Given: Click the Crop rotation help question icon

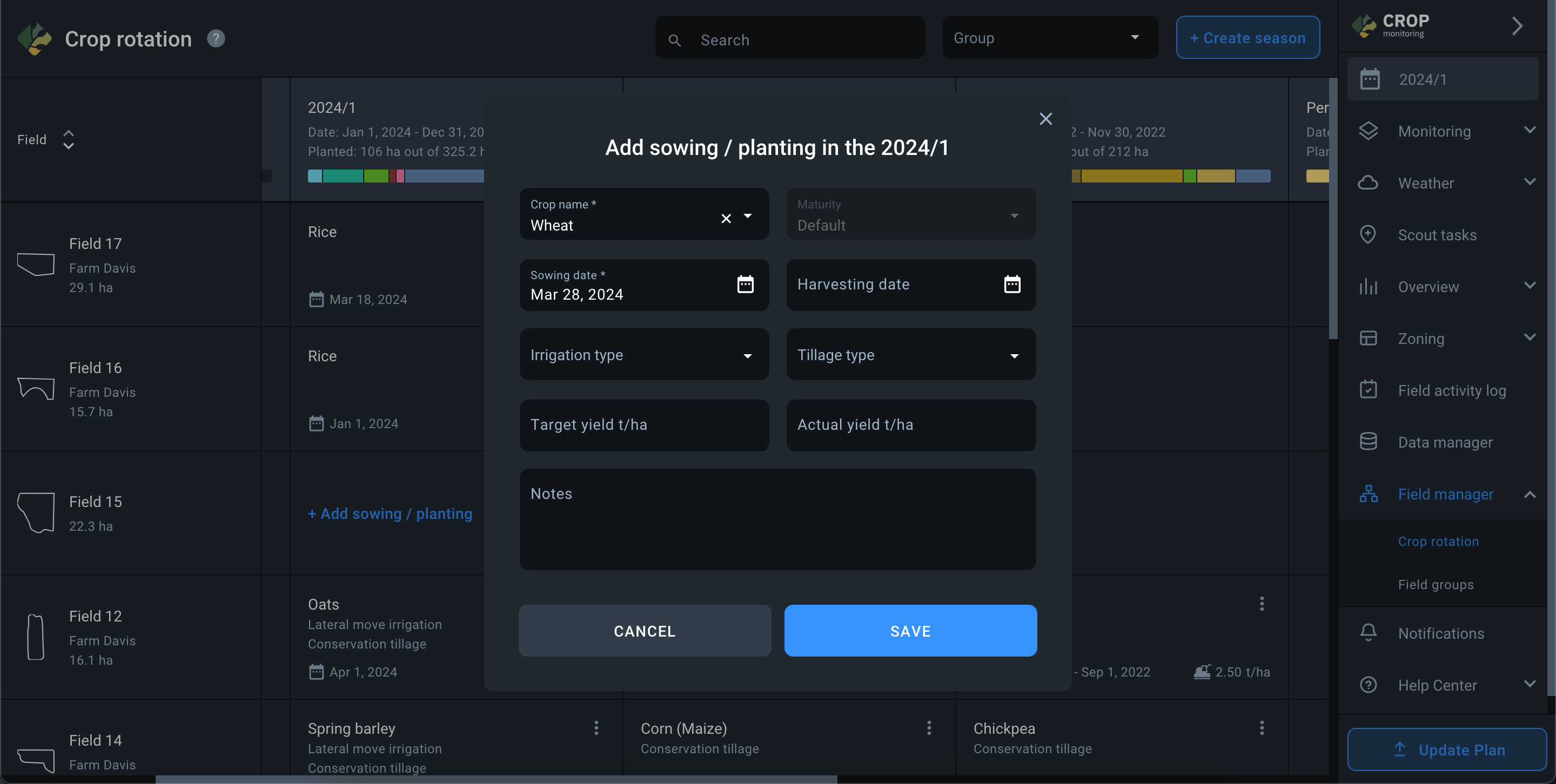Looking at the screenshot, I should 216,39.
